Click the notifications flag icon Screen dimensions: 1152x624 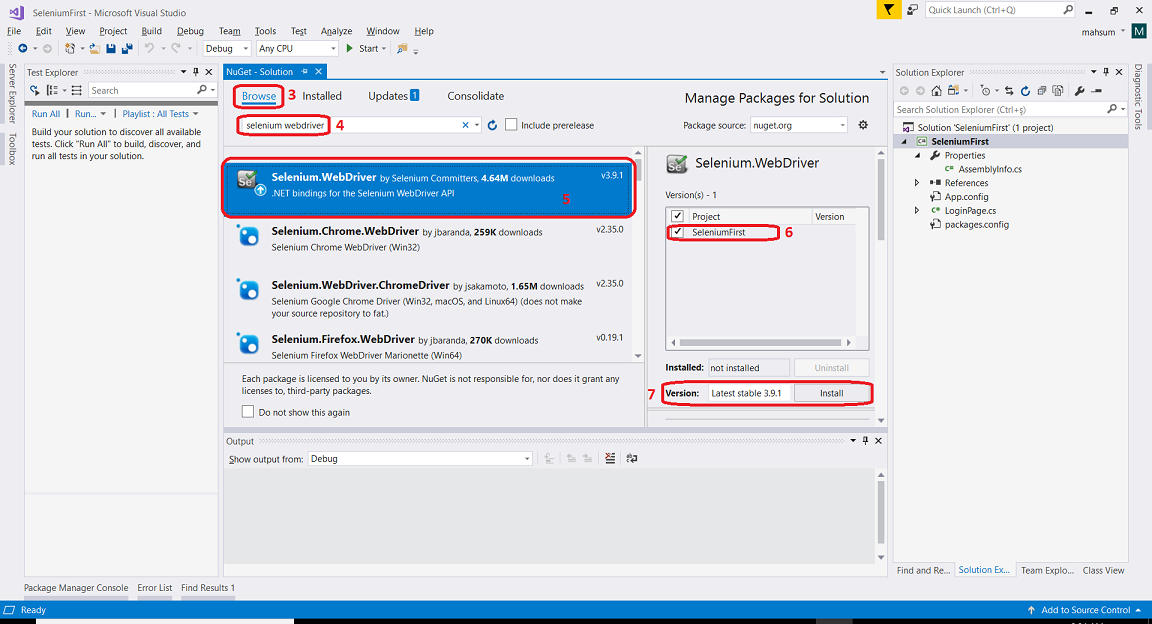coord(889,10)
